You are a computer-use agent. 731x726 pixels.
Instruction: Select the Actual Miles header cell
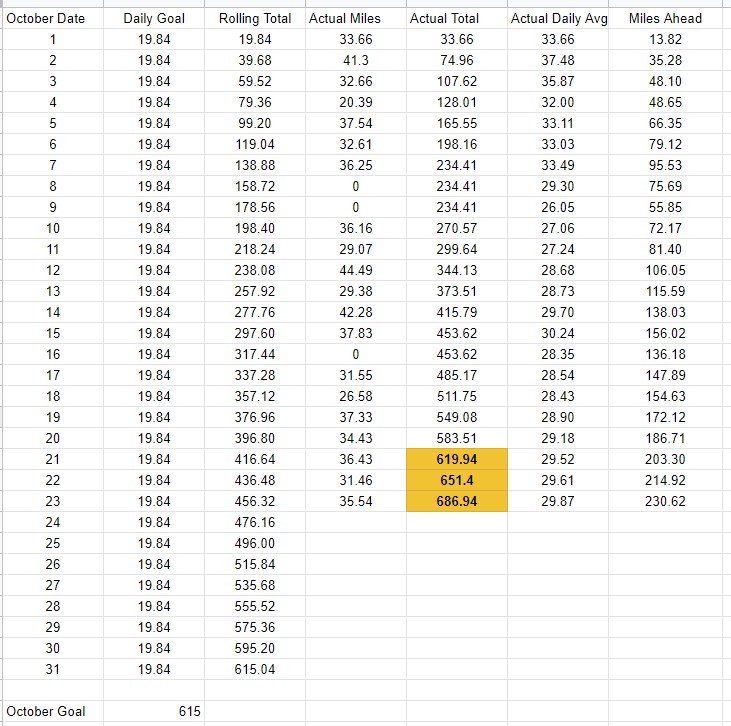pyautogui.click(x=356, y=18)
